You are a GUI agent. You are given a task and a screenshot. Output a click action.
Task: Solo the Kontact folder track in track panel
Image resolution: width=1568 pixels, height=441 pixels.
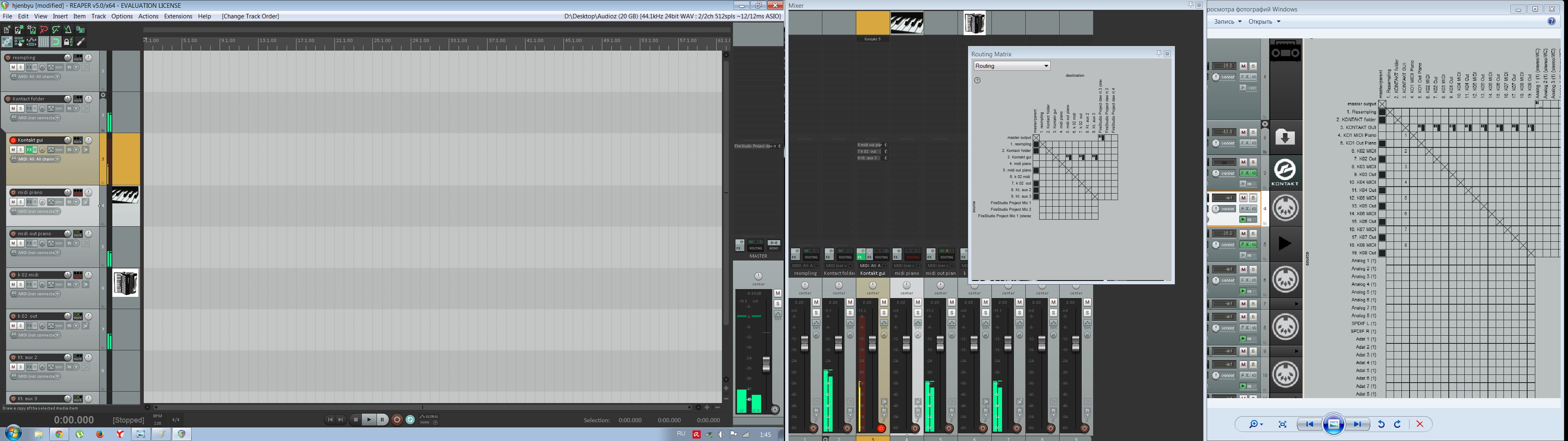(x=21, y=109)
